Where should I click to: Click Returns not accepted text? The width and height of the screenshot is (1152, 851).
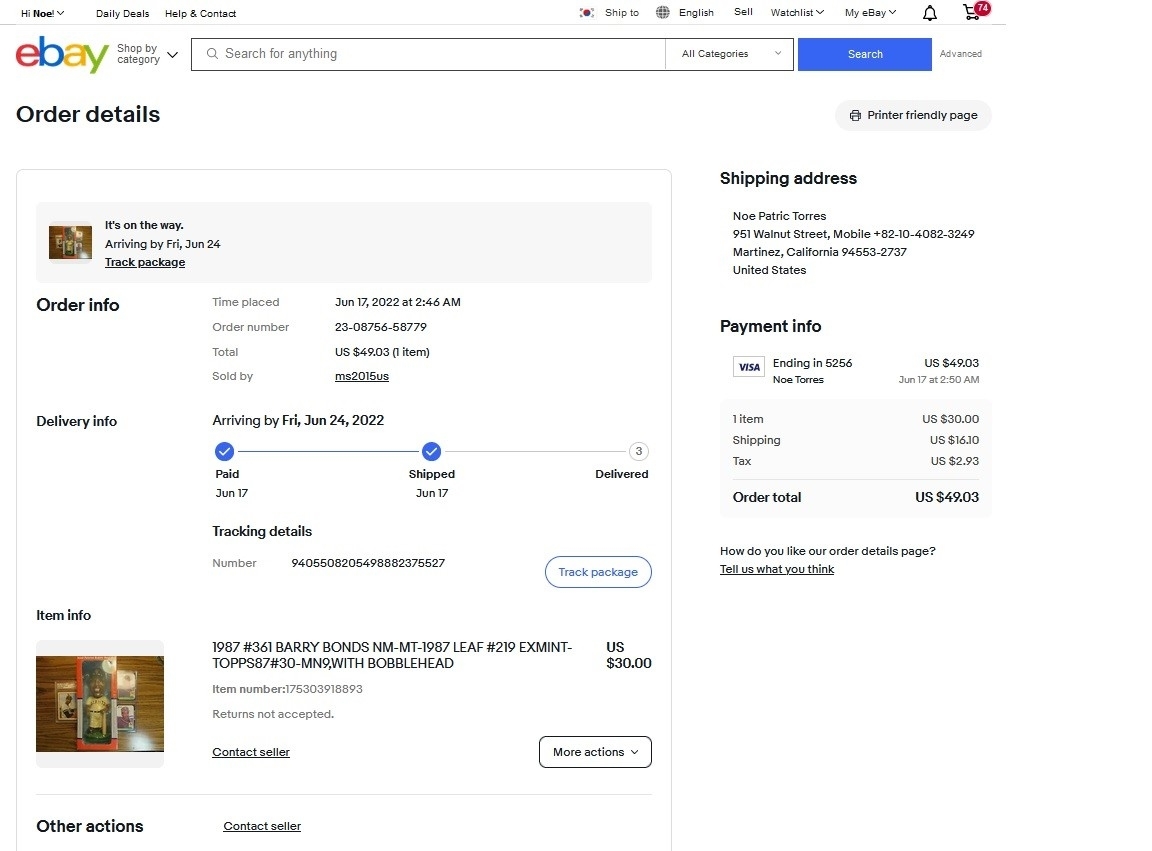pos(273,714)
